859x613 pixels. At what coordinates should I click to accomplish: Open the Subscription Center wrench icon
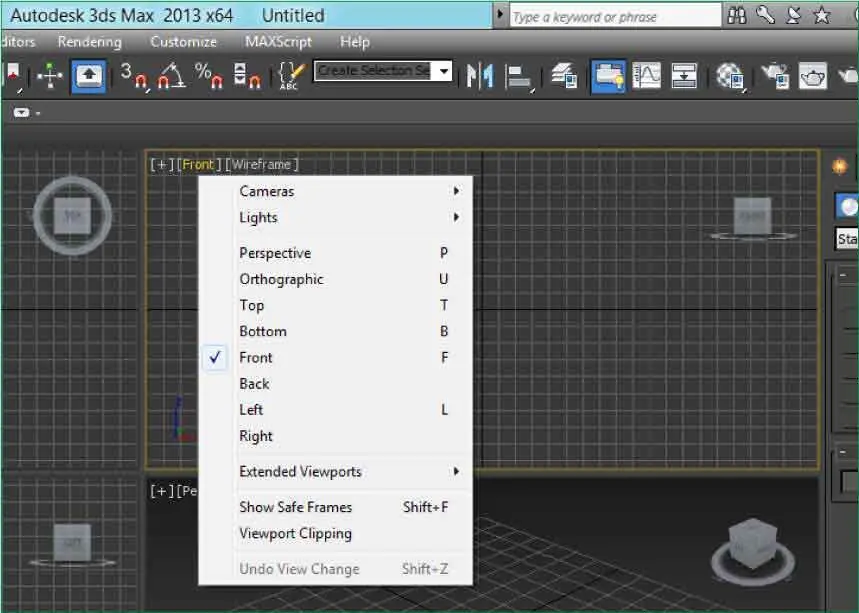point(765,15)
